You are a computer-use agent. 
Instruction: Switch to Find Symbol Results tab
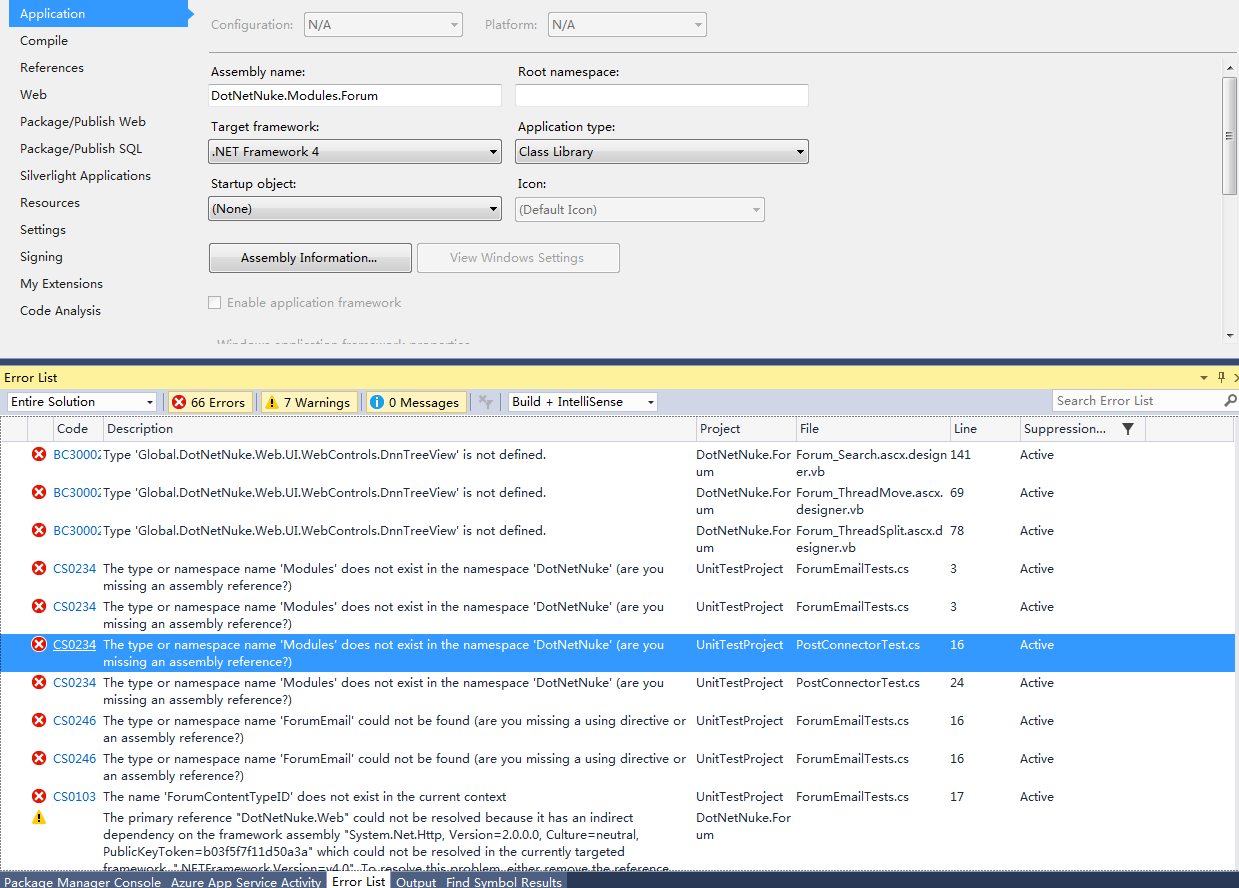click(504, 882)
